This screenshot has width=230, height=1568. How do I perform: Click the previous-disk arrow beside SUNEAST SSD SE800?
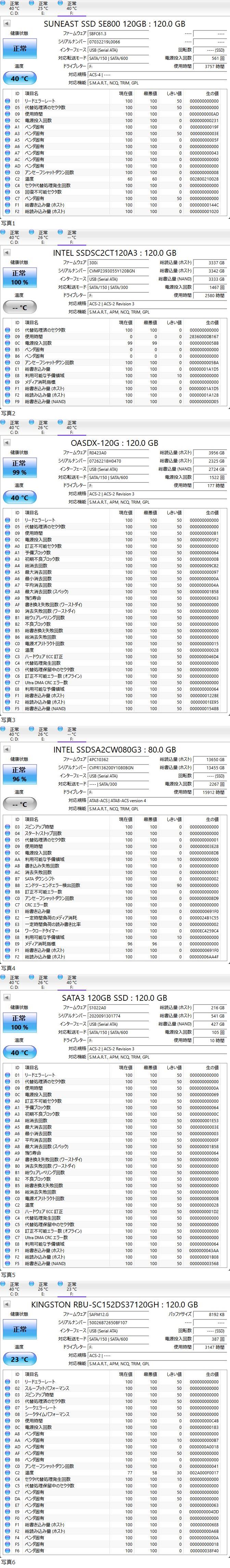coord(7,24)
